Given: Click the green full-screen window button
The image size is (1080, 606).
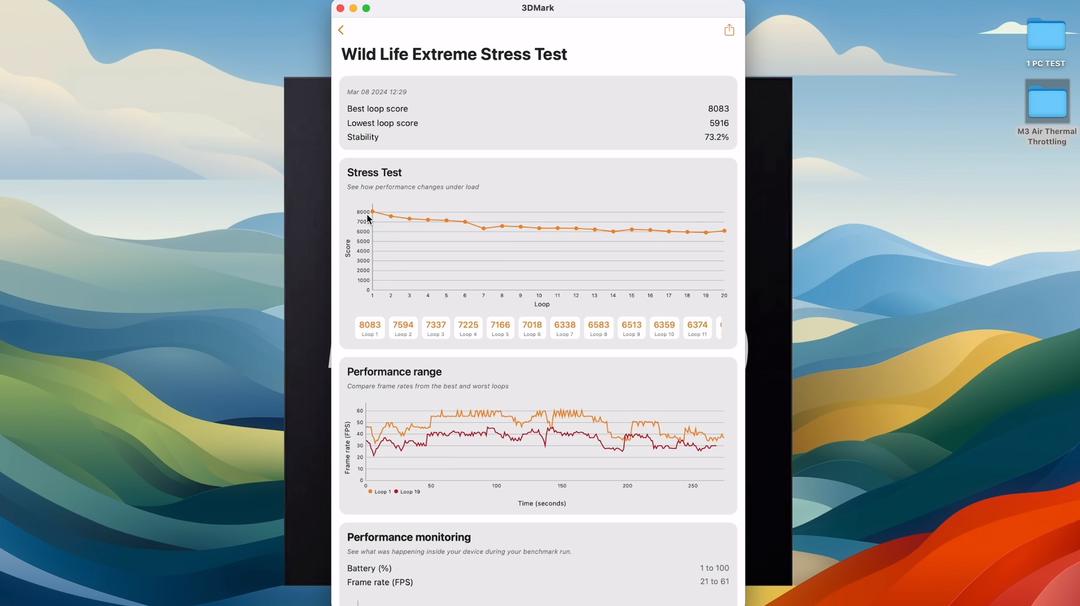Looking at the screenshot, I should [x=366, y=8].
